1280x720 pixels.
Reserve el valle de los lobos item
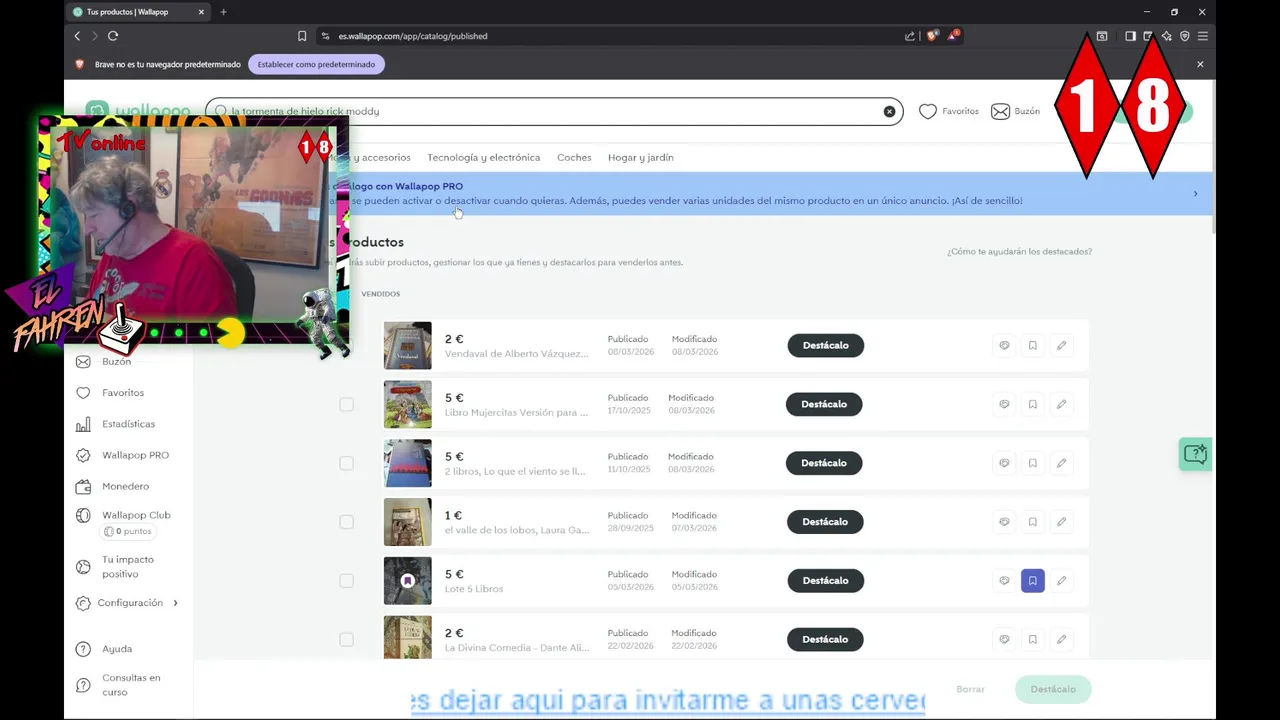coord(1033,522)
